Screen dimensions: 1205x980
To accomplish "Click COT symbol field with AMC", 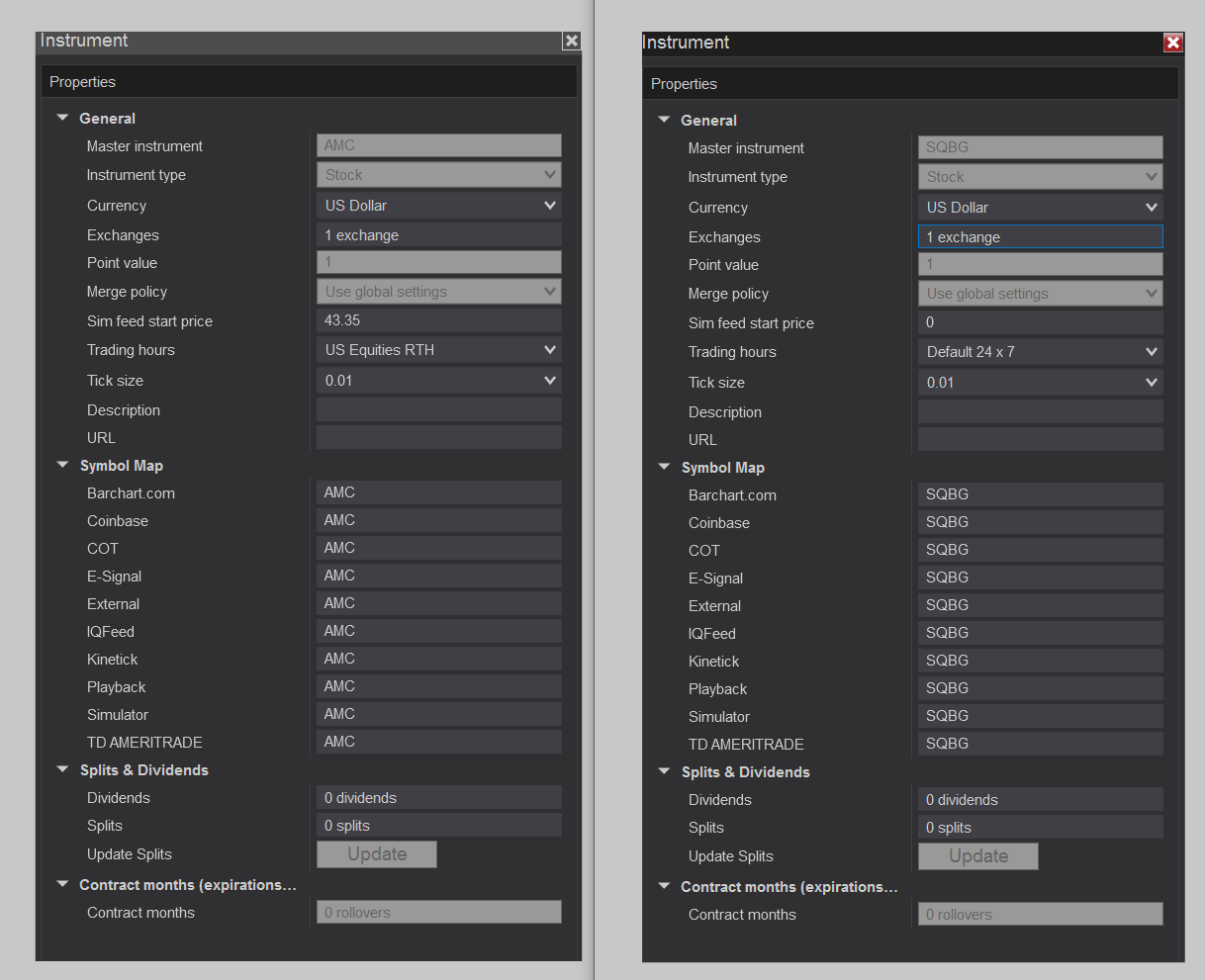I will [439, 548].
